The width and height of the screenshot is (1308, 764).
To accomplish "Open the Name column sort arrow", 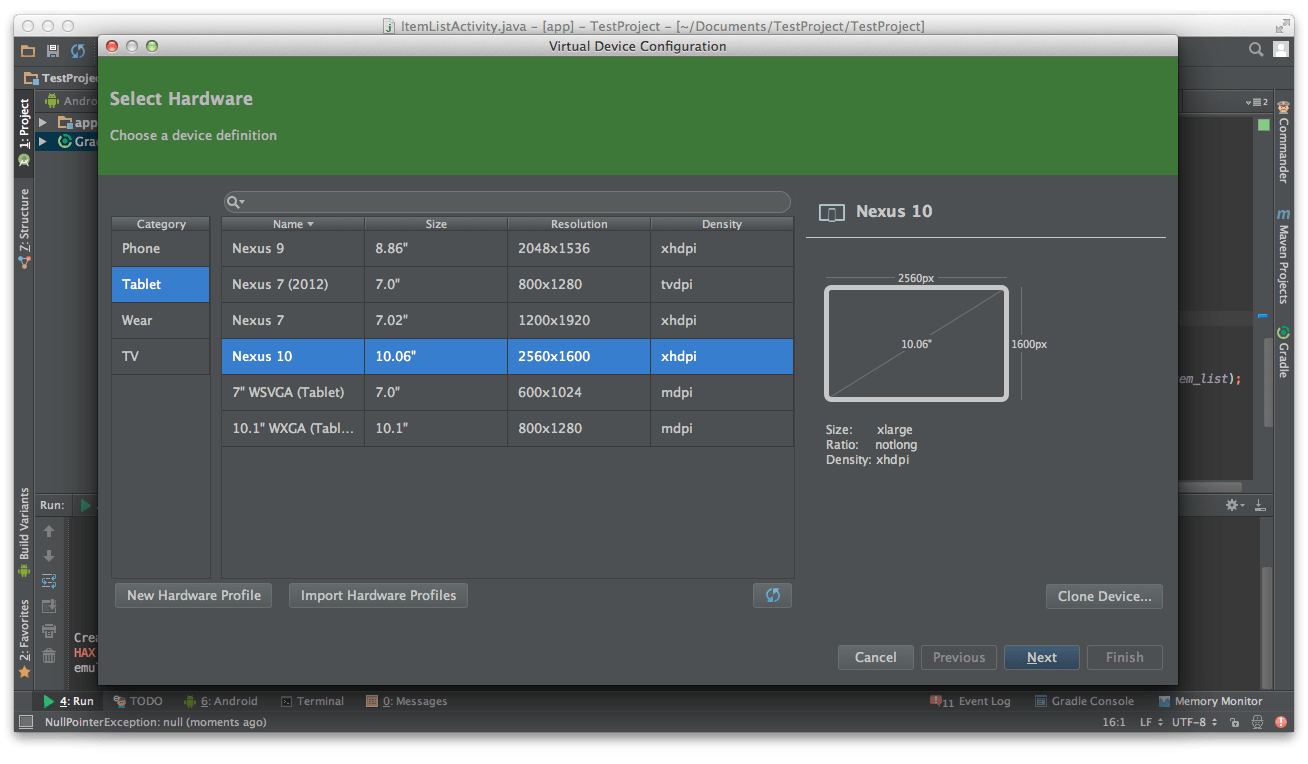I will (x=311, y=225).
